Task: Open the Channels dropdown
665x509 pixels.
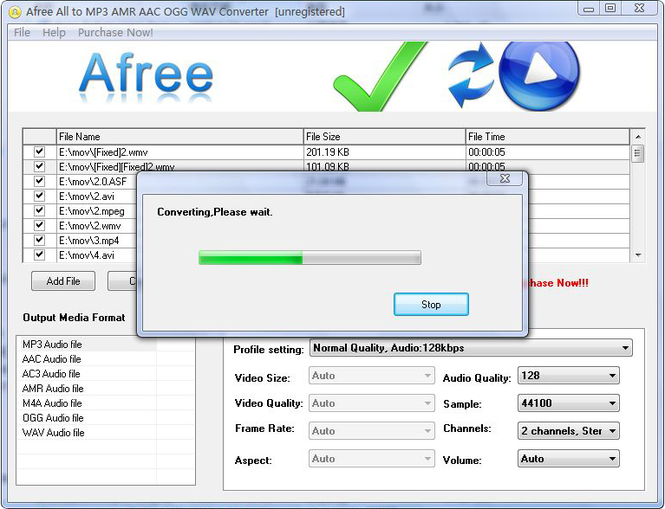Action: coord(568,431)
